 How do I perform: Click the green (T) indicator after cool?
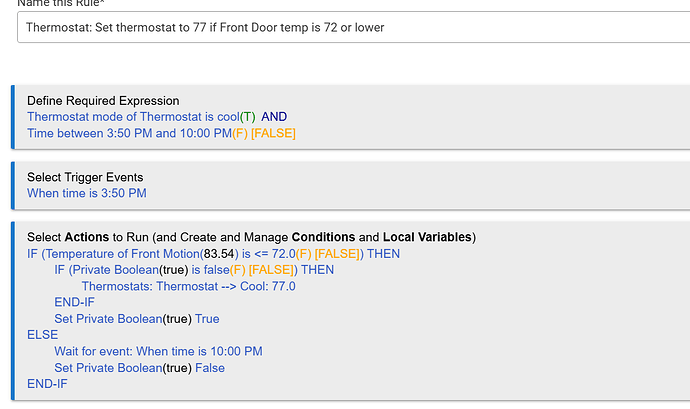(x=248, y=117)
